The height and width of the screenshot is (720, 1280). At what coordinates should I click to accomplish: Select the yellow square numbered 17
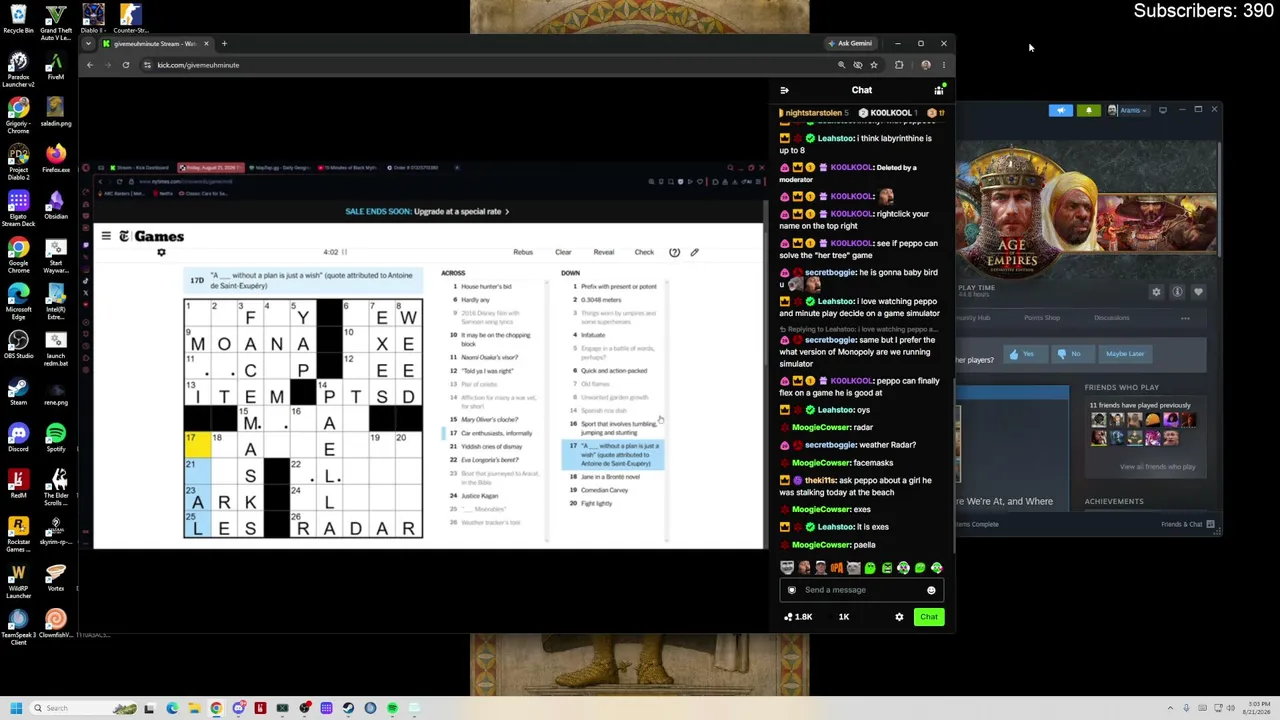[197, 446]
